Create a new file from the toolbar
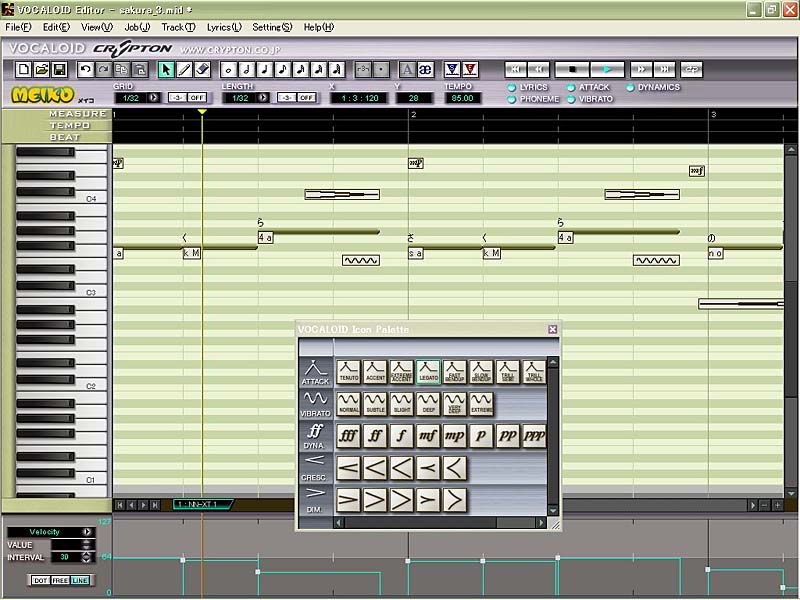 [x=23, y=69]
